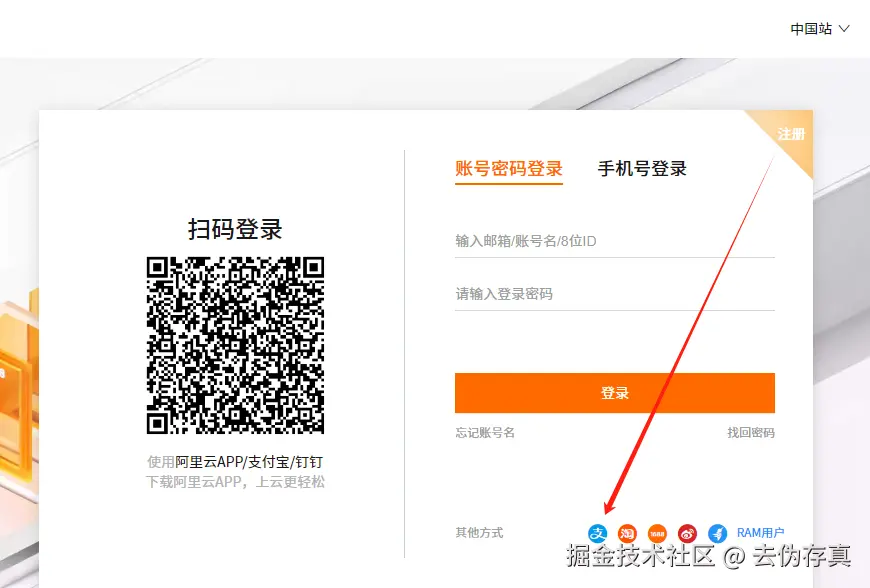Log in with the Weibo icon

tap(687, 534)
